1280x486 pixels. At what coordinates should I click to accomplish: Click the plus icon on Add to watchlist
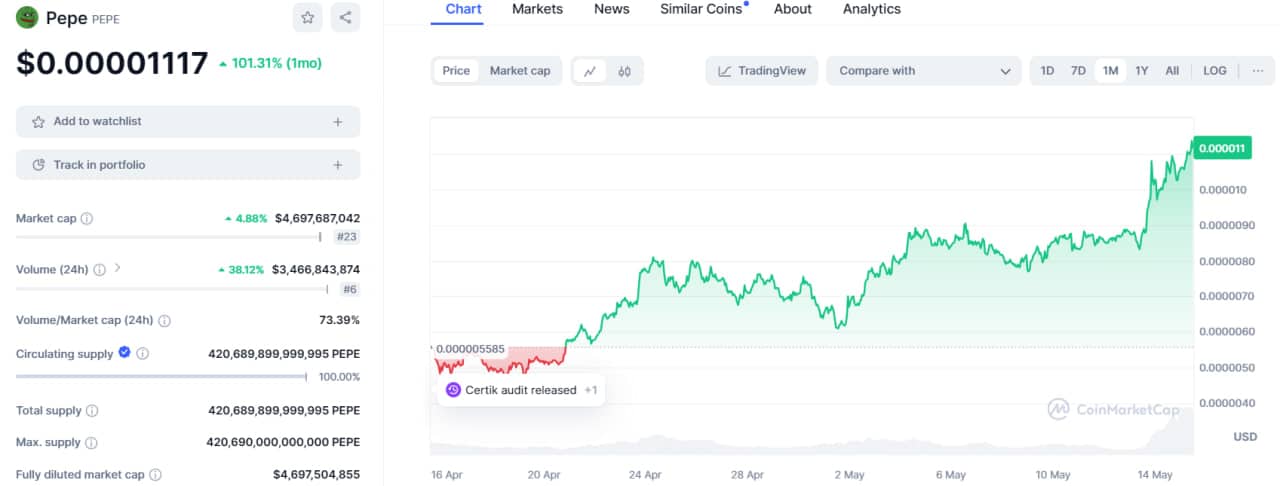click(x=338, y=122)
